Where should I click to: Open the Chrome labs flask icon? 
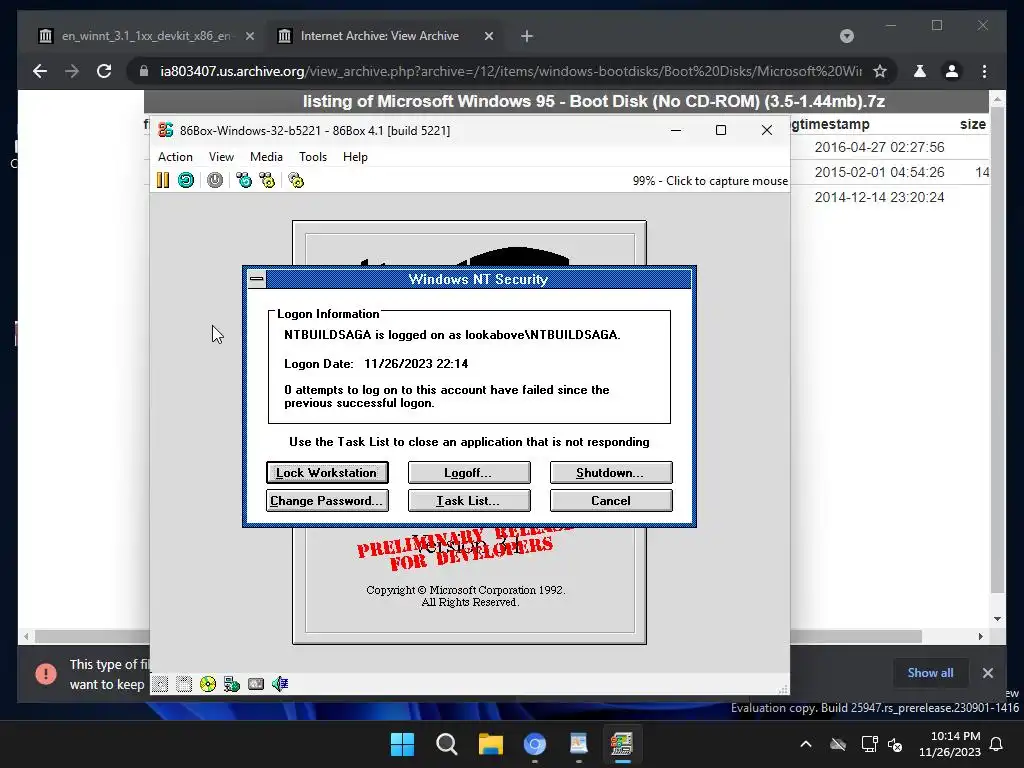(x=920, y=71)
